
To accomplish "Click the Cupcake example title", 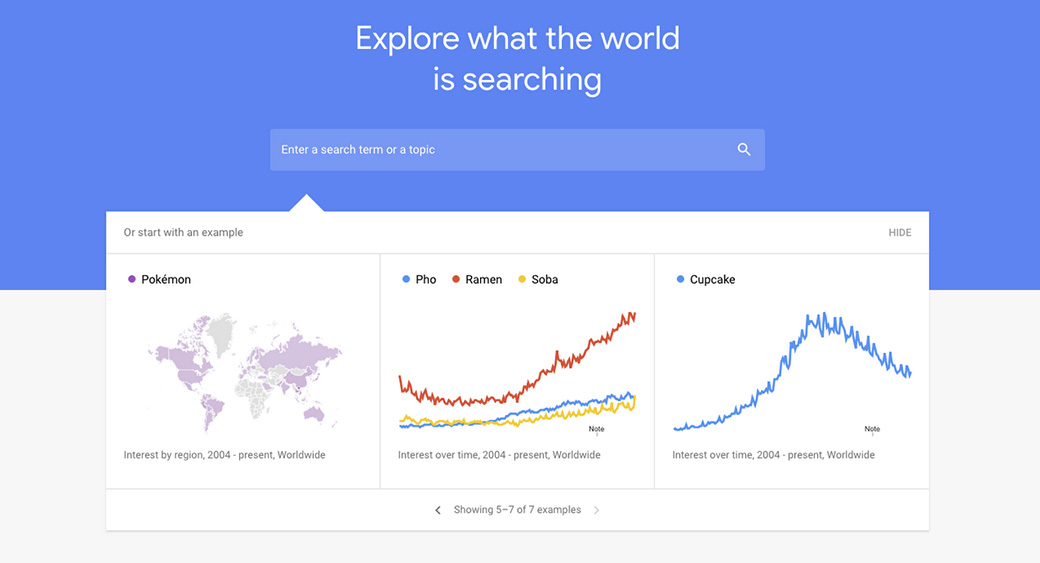I will (712, 280).
